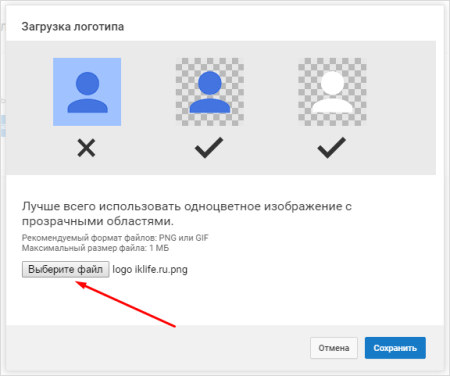The width and height of the screenshot is (450, 376).
Task: Click the Загрузка логотипа dialog title
Action: point(73,27)
